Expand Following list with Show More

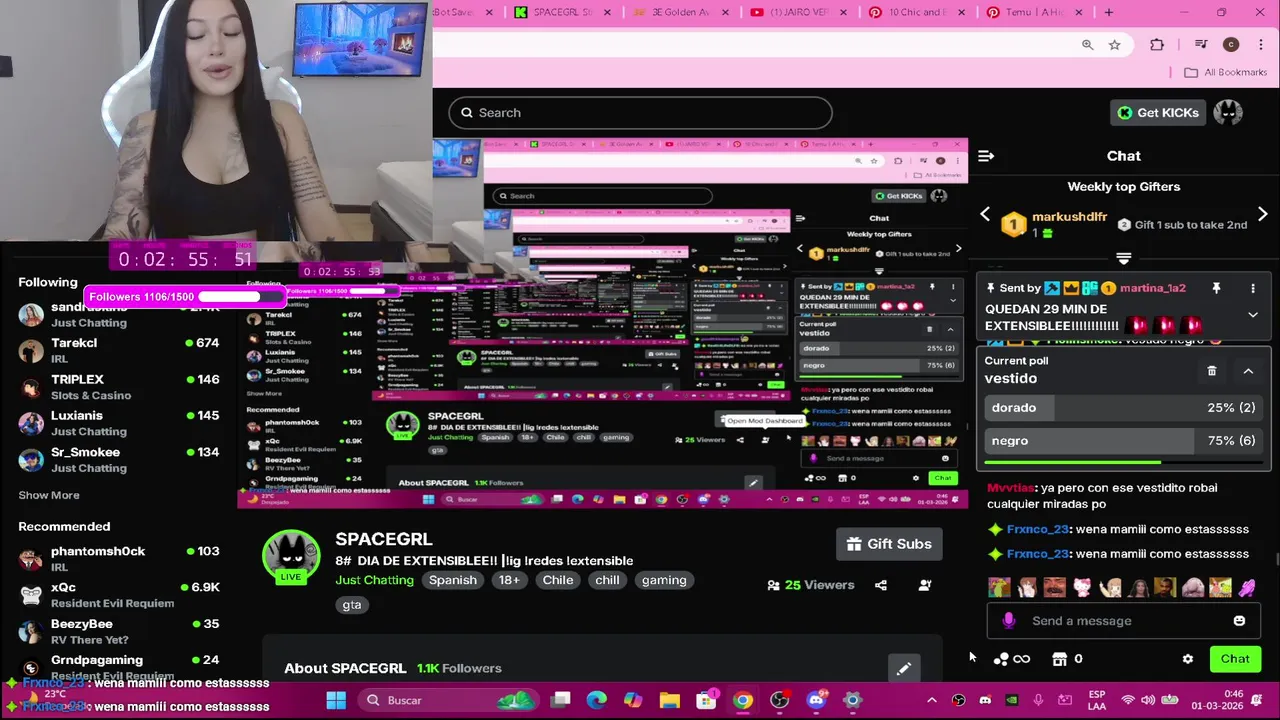(x=49, y=495)
